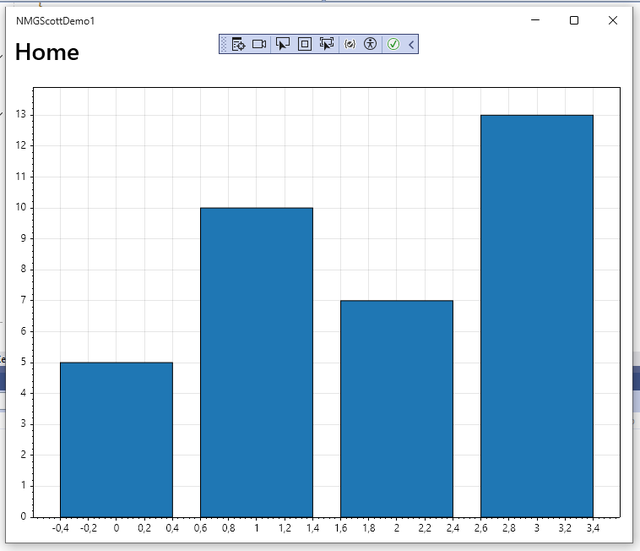Click the third bar with value 7
The image size is (640, 551).
coord(397,409)
